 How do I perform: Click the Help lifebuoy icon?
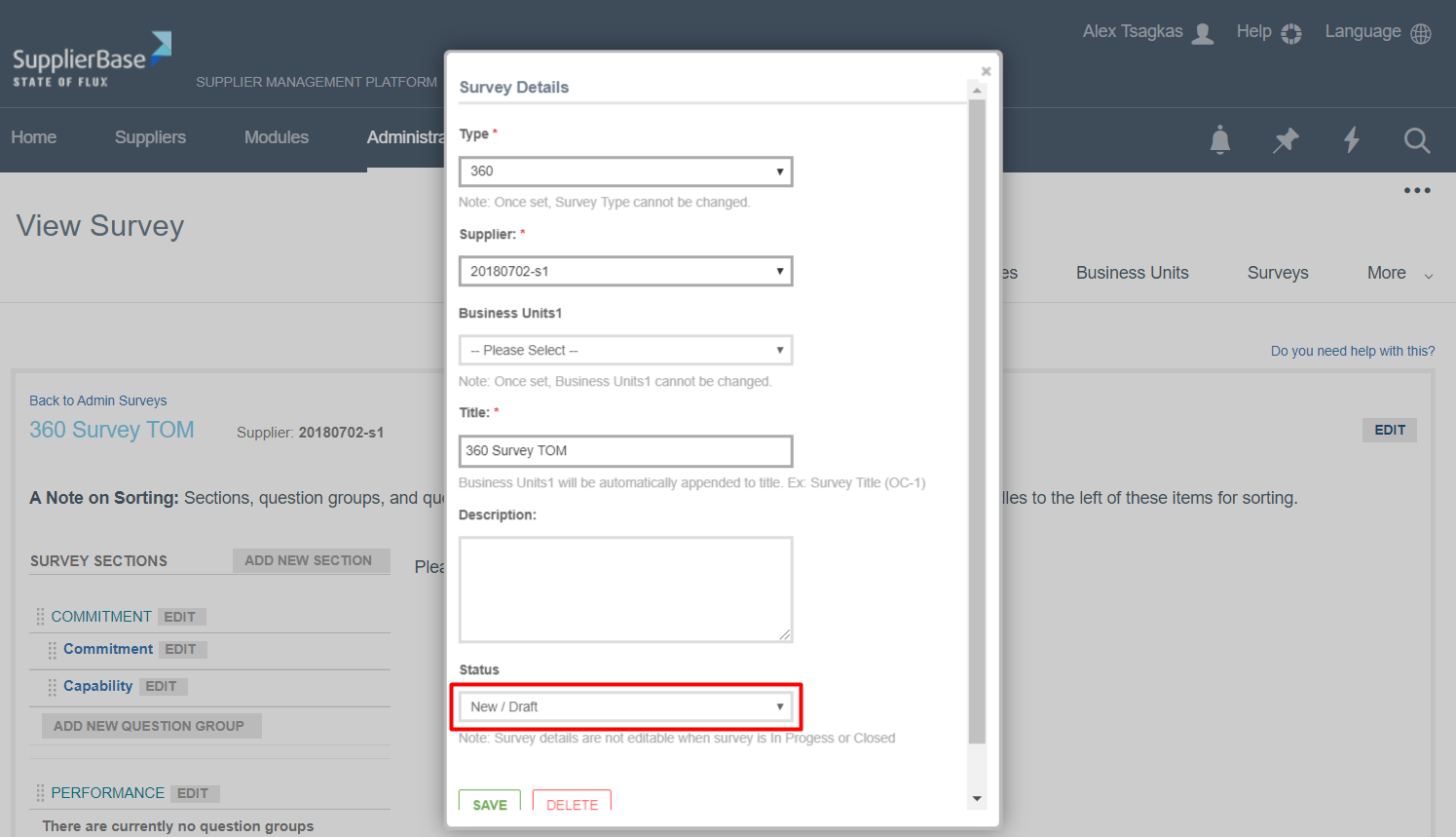(1290, 33)
